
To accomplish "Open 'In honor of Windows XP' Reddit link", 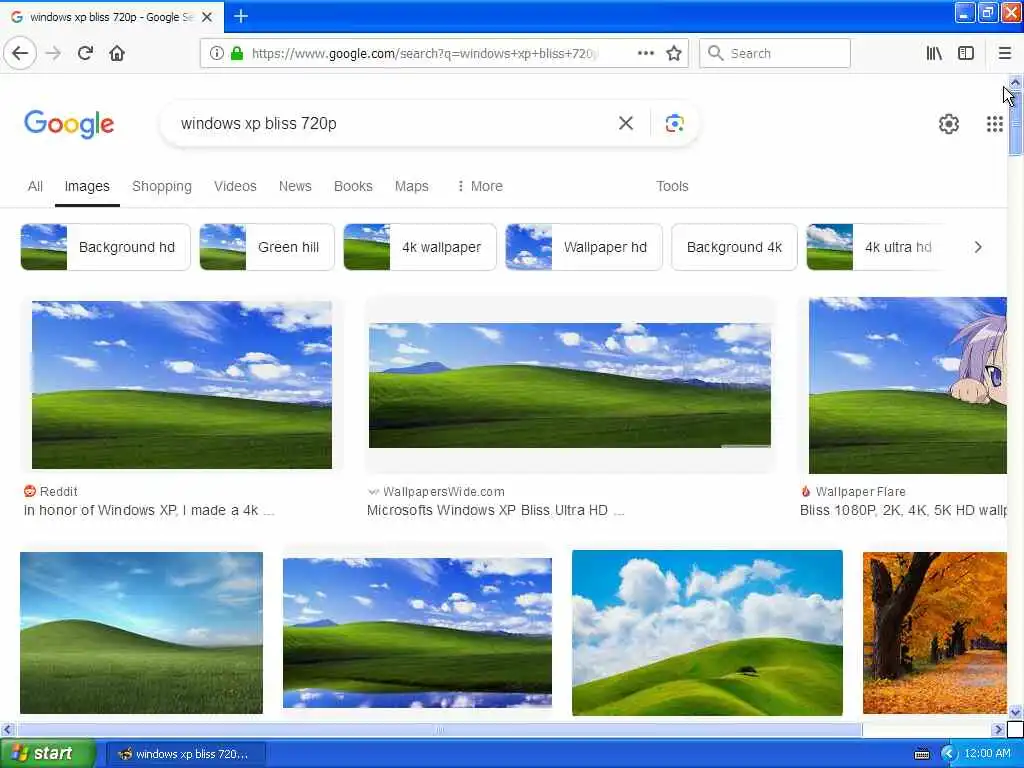I will tap(149, 510).
